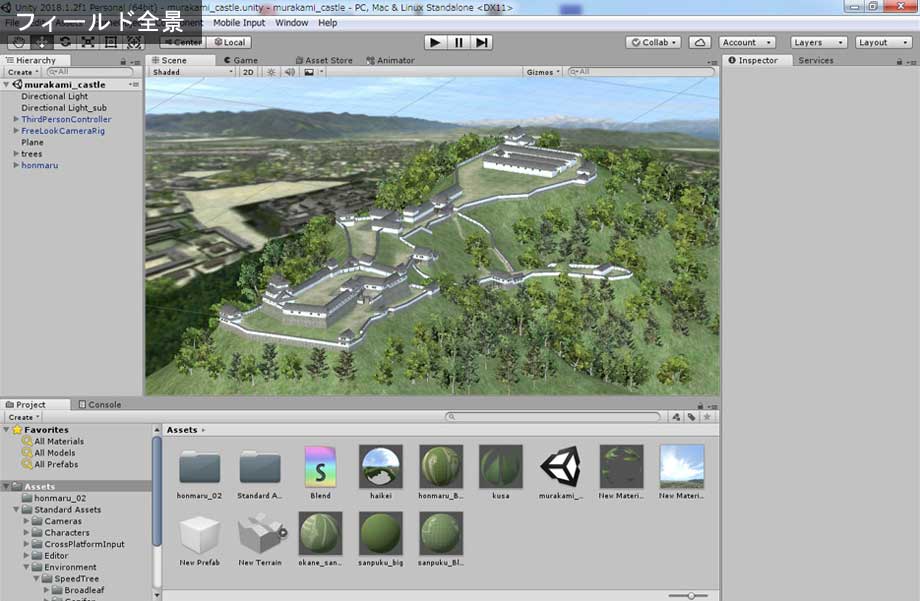Image resolution: width=920 pixels, height=601 pixels.
Task: Switch to the Animator tab
Action: (390, 60)
